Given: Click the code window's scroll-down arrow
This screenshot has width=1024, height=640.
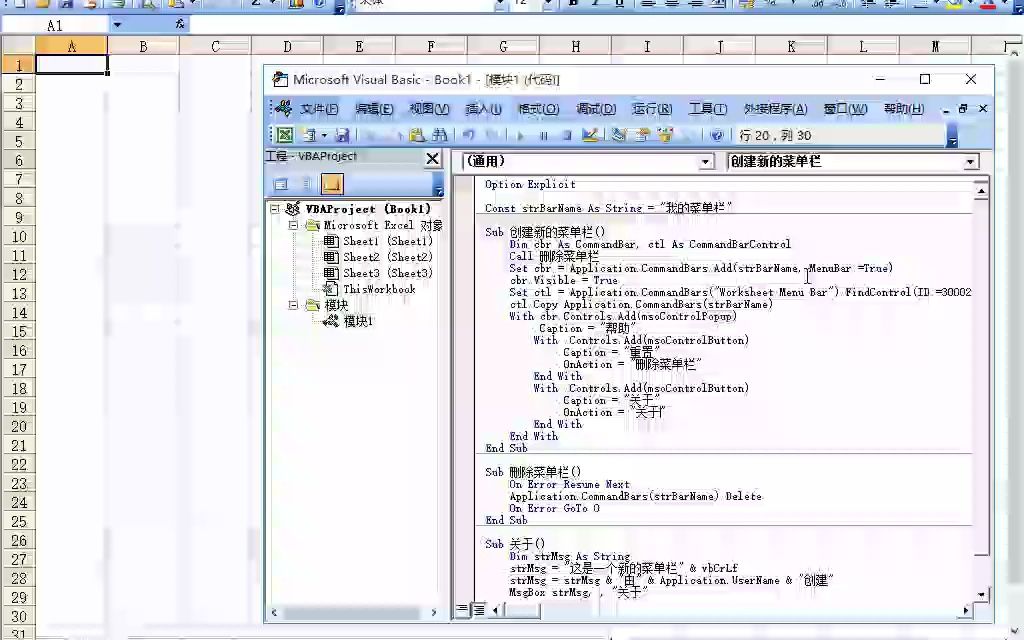Looking at the screenshot, I should [981, 595].
